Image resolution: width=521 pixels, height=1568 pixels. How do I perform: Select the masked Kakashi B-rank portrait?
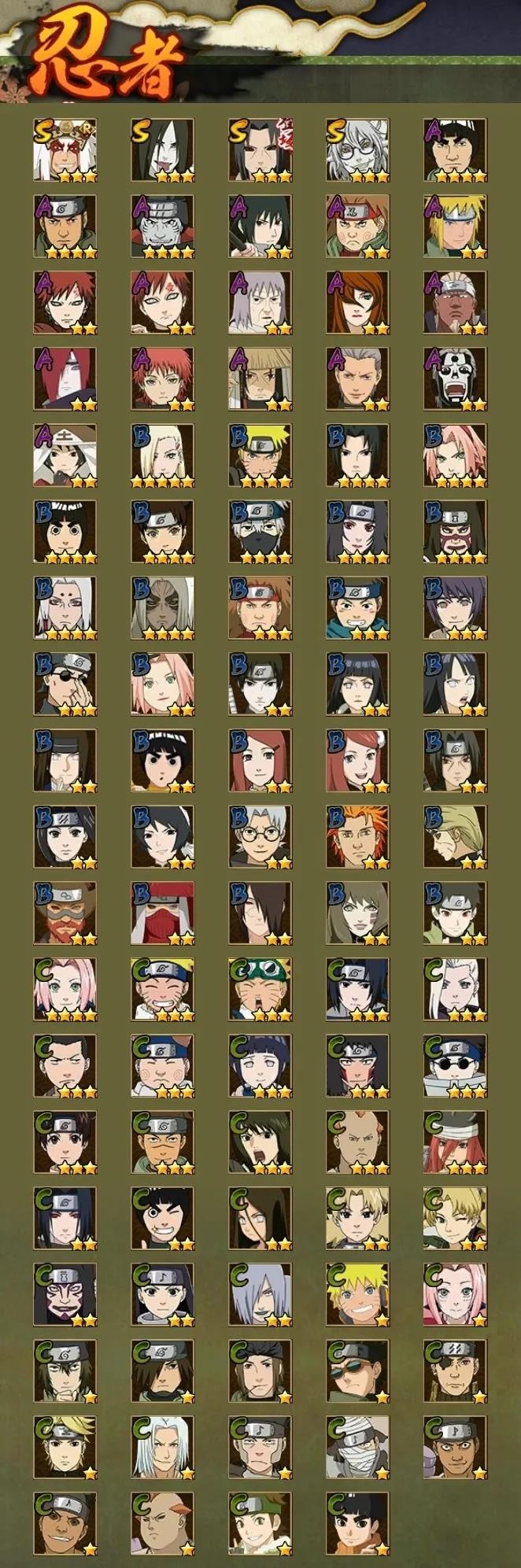260,532
